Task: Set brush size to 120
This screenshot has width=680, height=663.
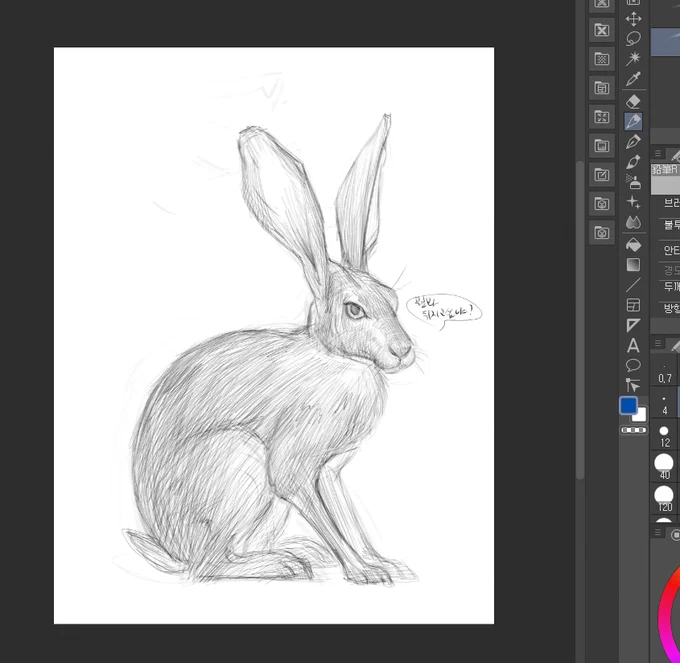Action: [x=664, y=499]
